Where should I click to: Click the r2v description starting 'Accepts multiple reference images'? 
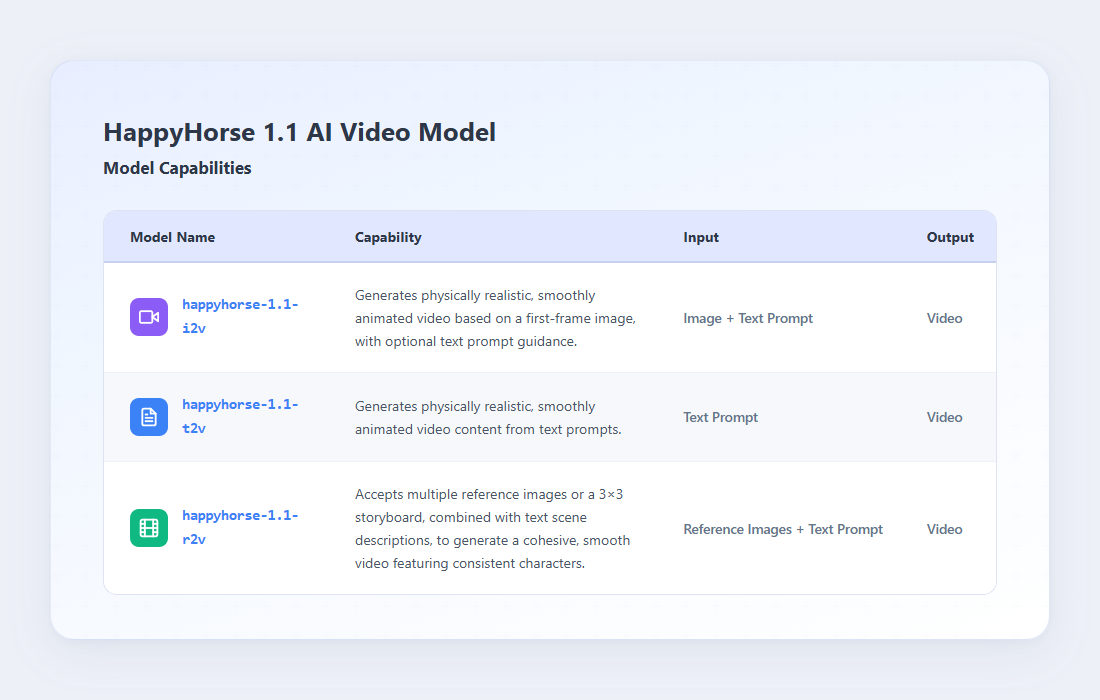(492, 529)
